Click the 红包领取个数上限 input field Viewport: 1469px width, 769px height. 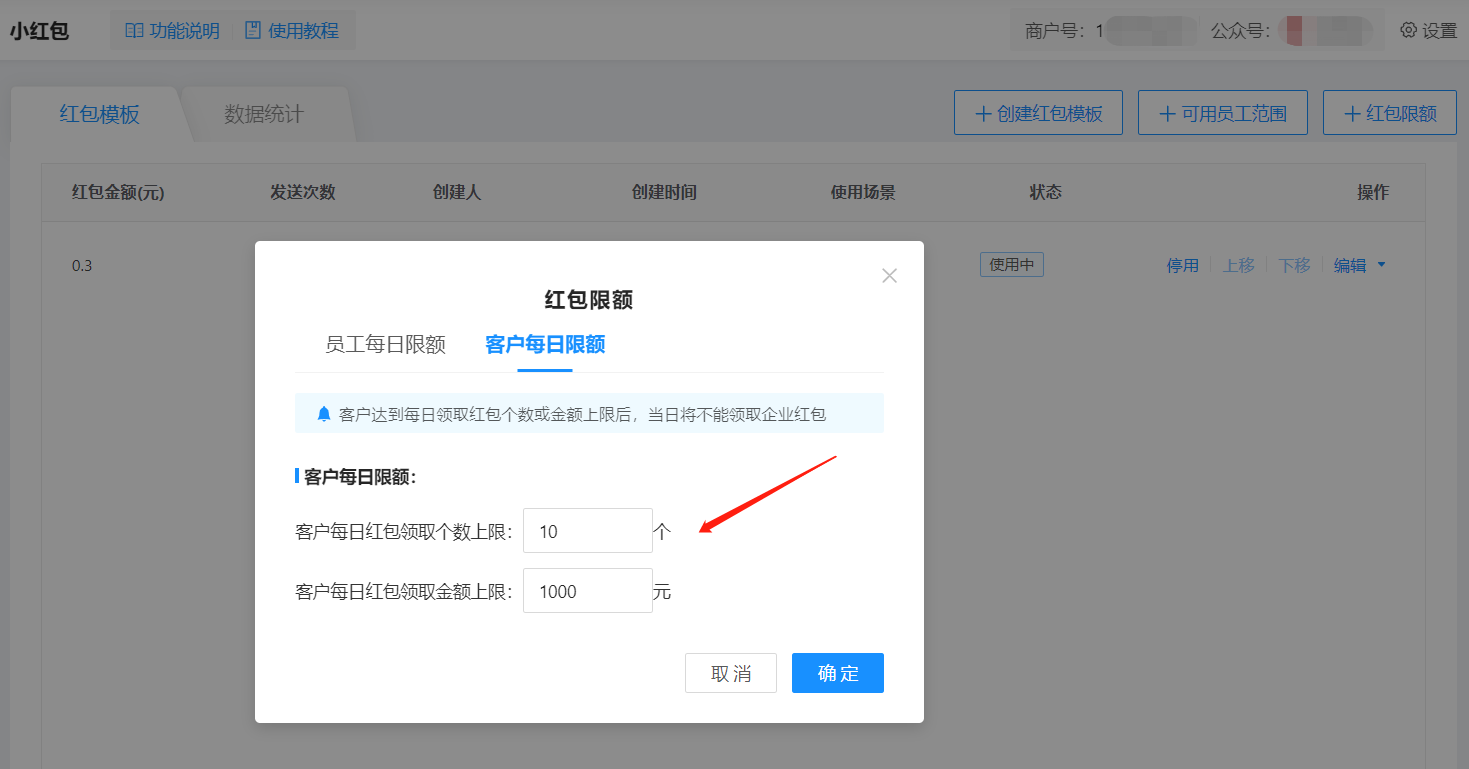[588, 531]
